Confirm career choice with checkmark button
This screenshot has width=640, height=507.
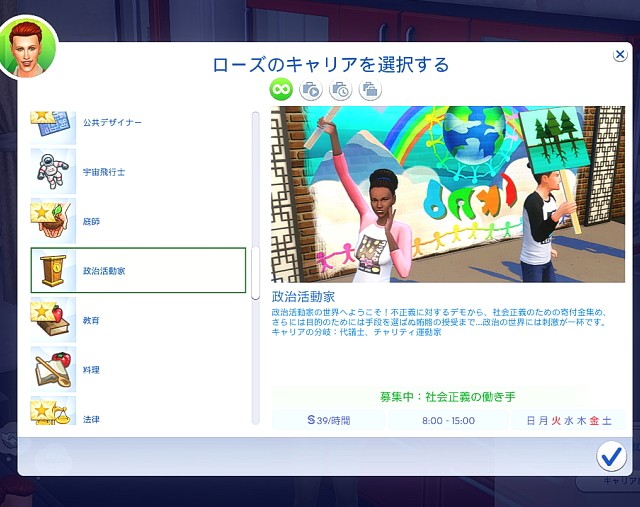click(x=611, y=456)
